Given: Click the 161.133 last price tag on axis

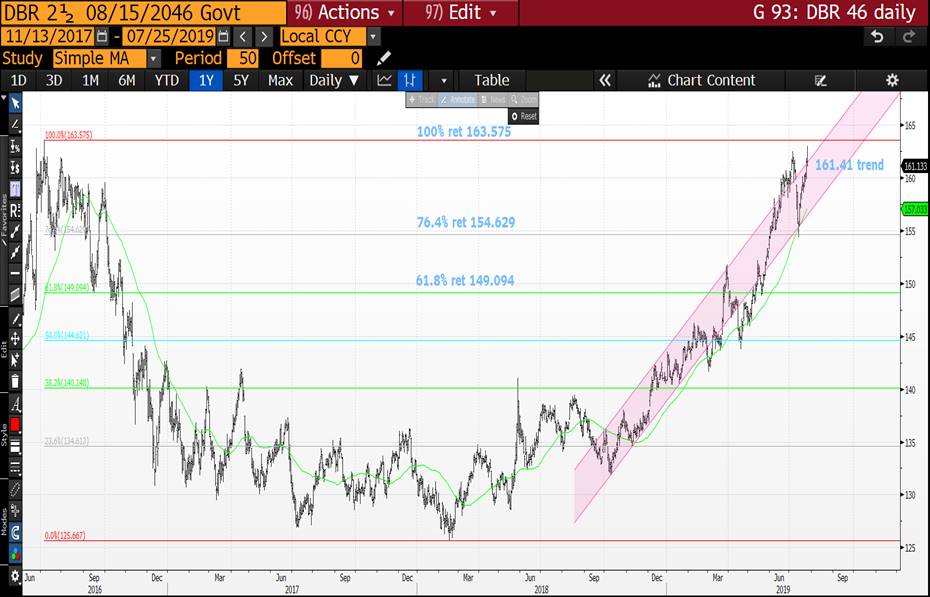Looking at the screenshot, I should pyautogui.click(x=915, y=167).
